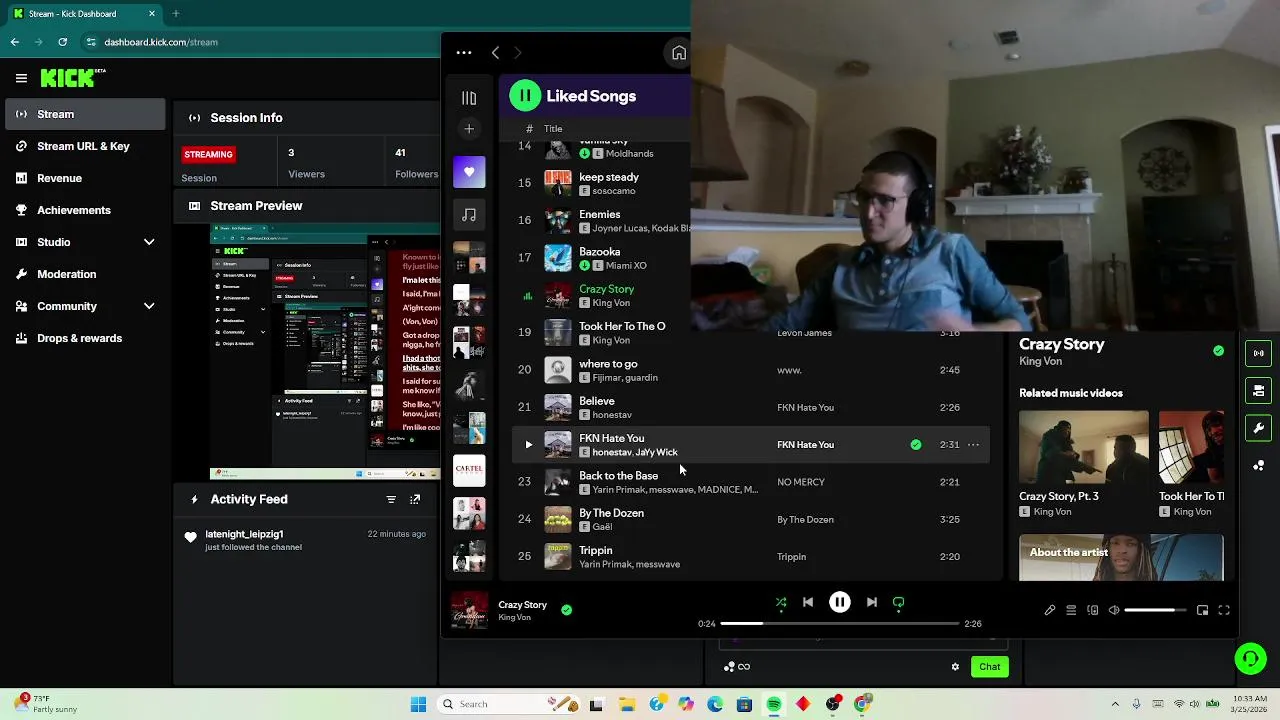Screen dimensions: 1280x720
Task: Open the Moderation page
Action: click(x=85, y=274)
